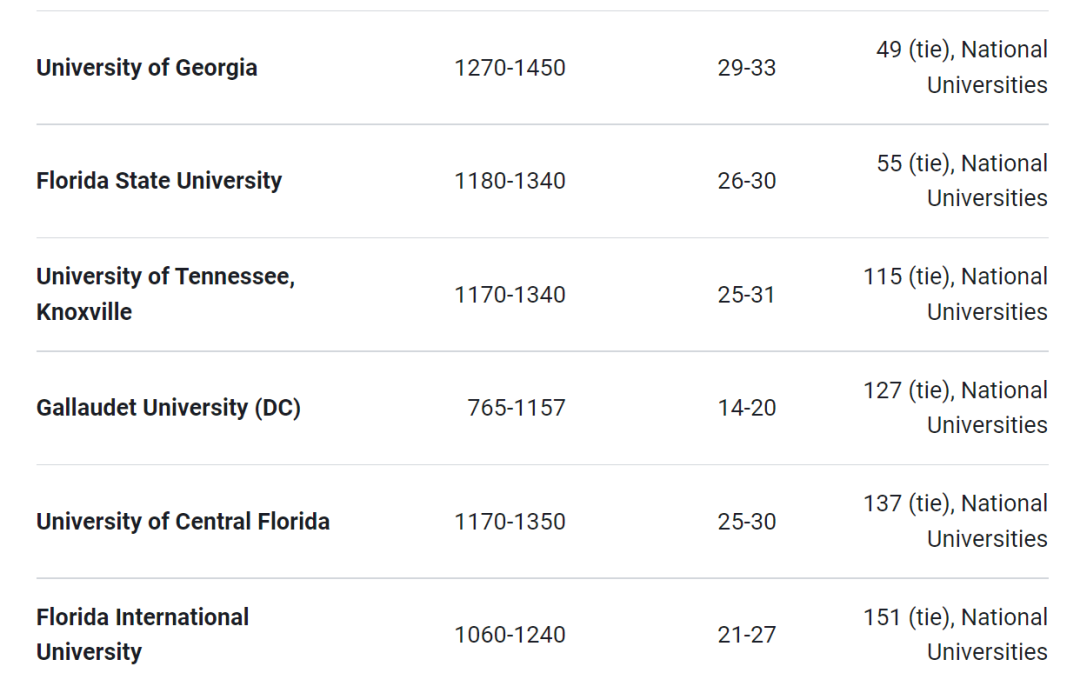1080x673 pixels.
Task: Select SAT range 1270-1450 for Georgia
Action: click(x=510, y=68)
